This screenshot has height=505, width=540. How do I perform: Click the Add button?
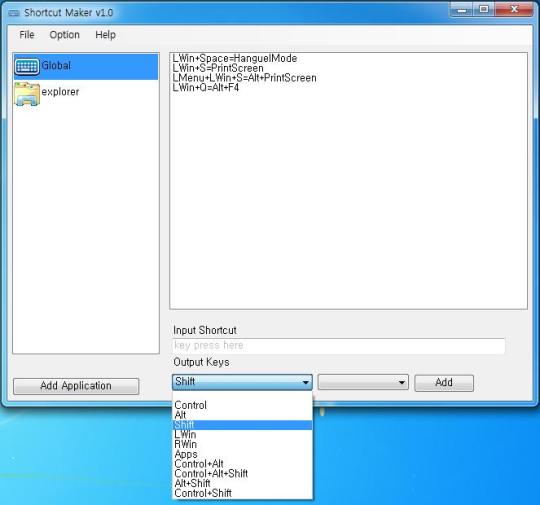[444, 383]
